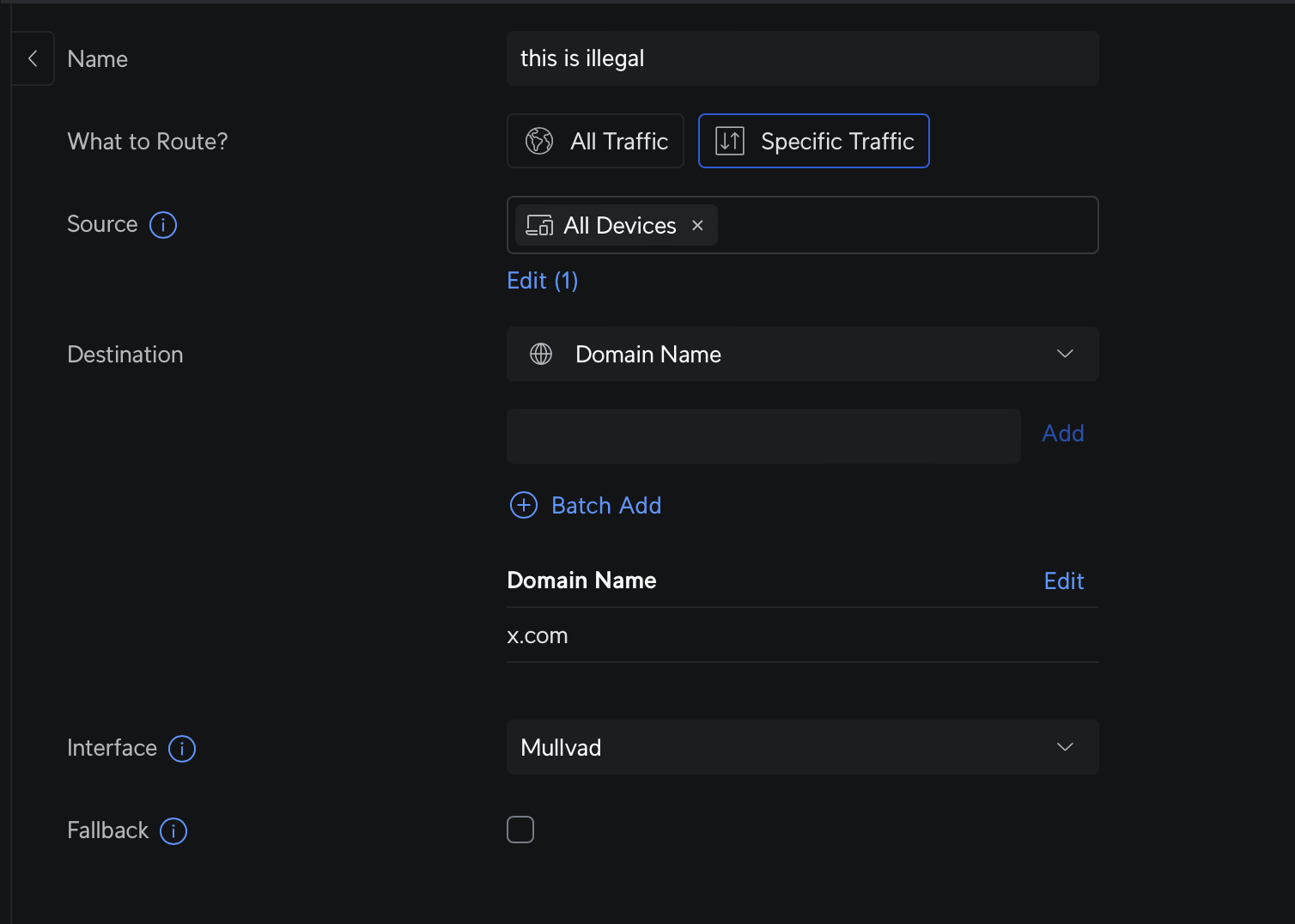
Task: Click the info icon beside Fallback
Action: click(173, 831)
